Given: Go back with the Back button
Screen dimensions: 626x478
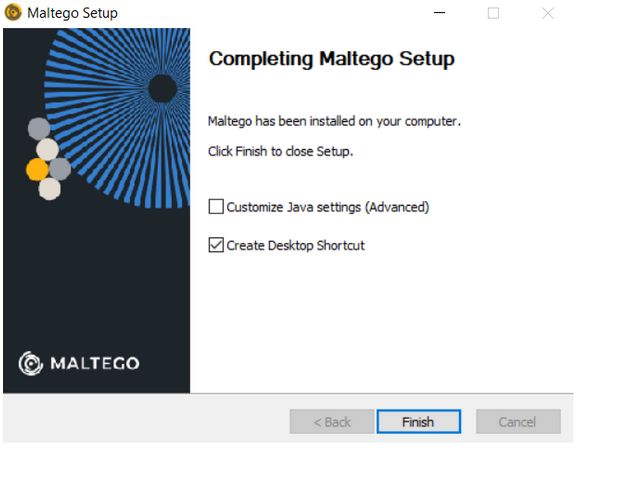Looking at the screenshot, I should point(332,422).
